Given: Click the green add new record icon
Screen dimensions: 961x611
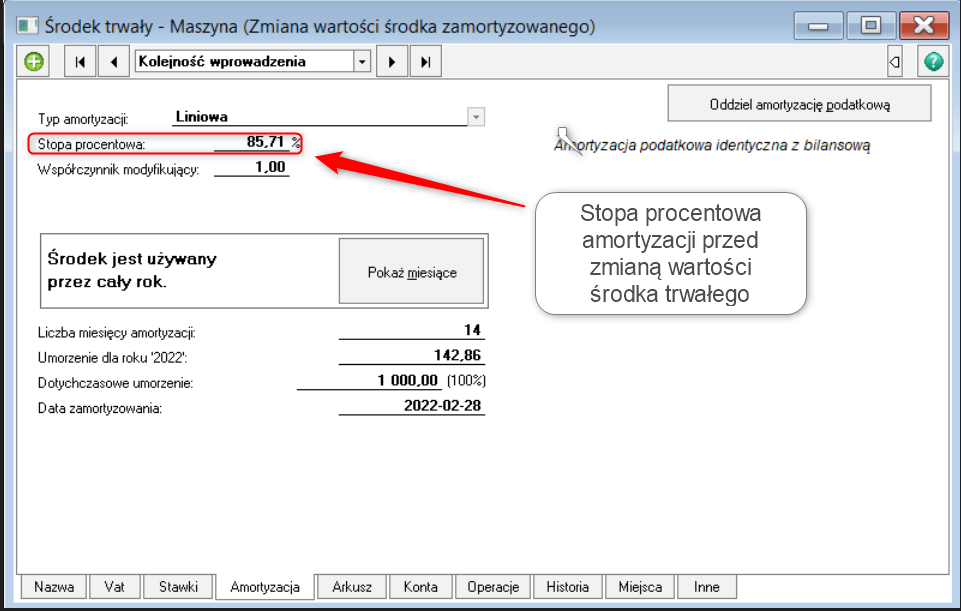Looking at the screenshot, I should (34, 62).
